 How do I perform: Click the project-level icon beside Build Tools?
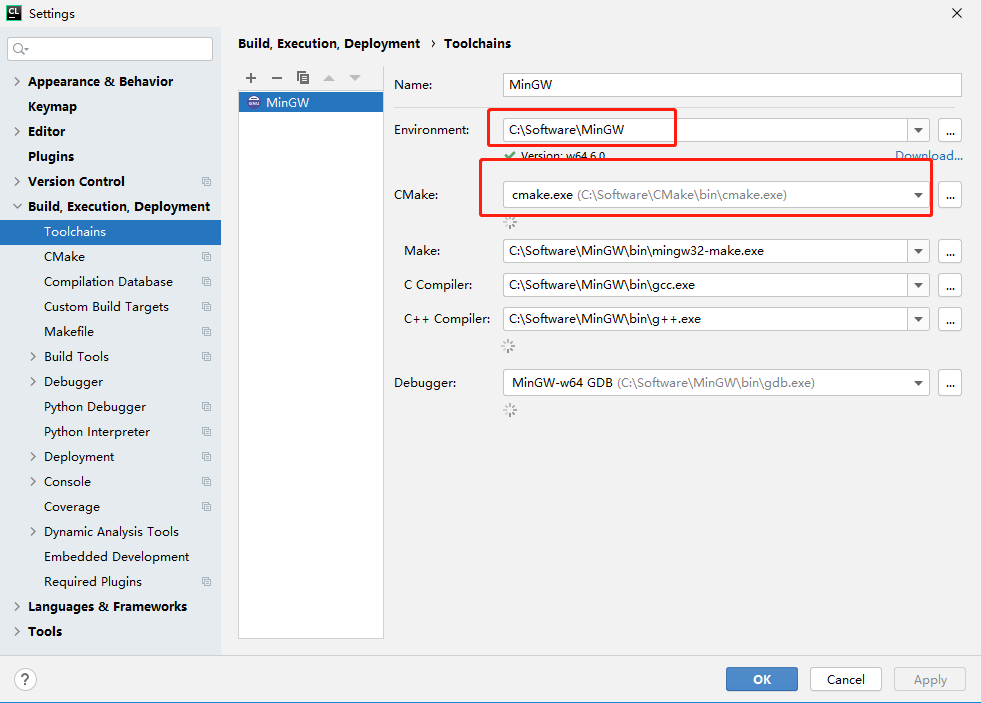[206, 357]
